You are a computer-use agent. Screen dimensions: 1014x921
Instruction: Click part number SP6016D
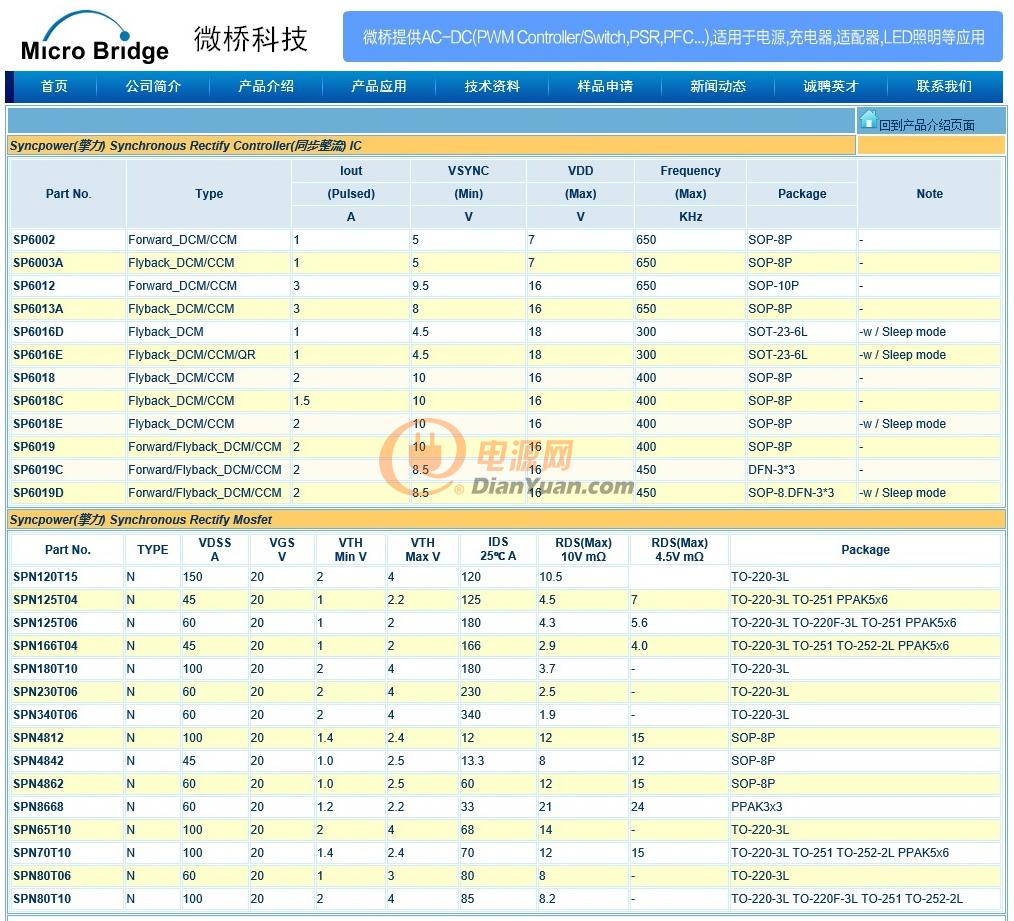[x=38, y=332]
